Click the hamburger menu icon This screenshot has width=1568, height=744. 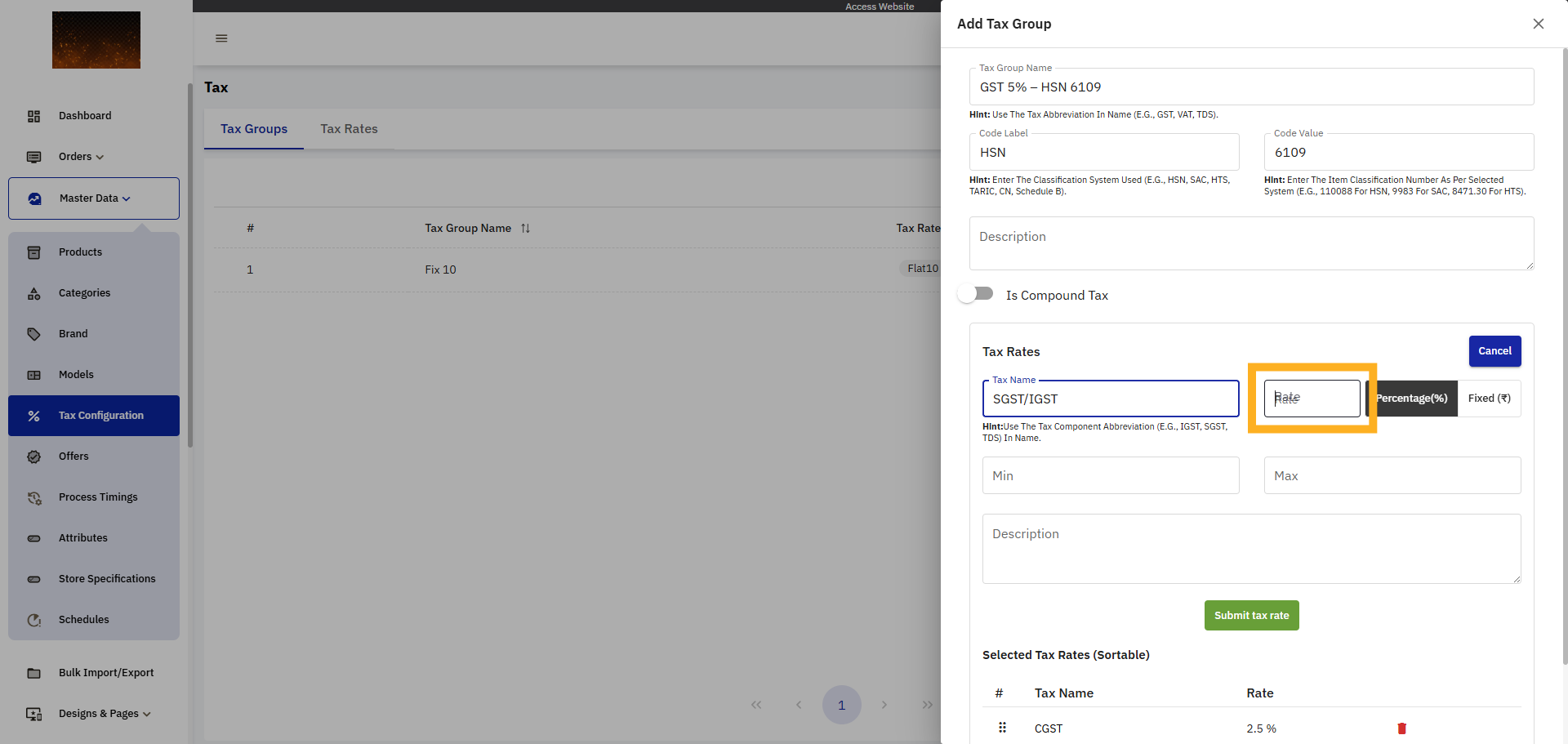tap(221, 38)
